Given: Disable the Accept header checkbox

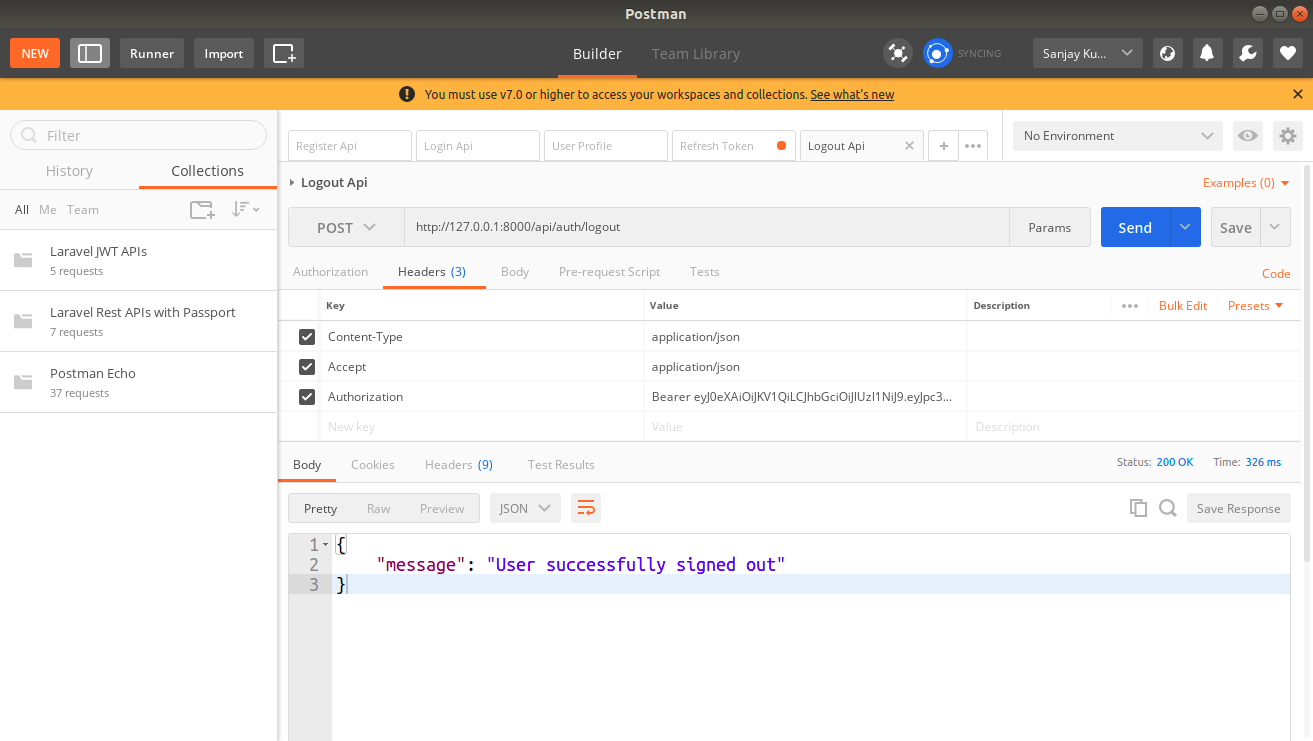Looking at the screenshot, I should [307, 367].
